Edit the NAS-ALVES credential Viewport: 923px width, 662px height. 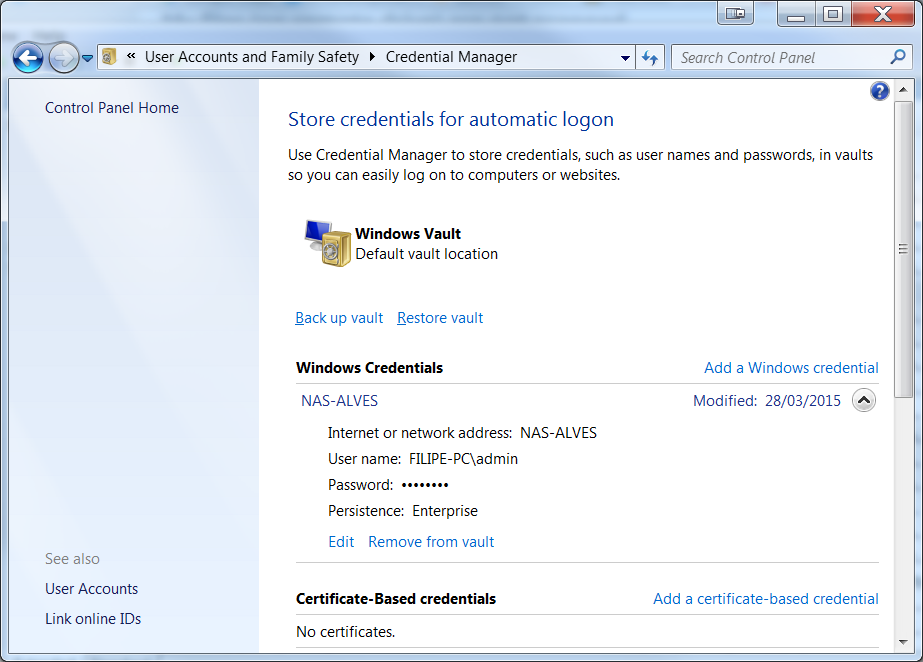(341, 542)
